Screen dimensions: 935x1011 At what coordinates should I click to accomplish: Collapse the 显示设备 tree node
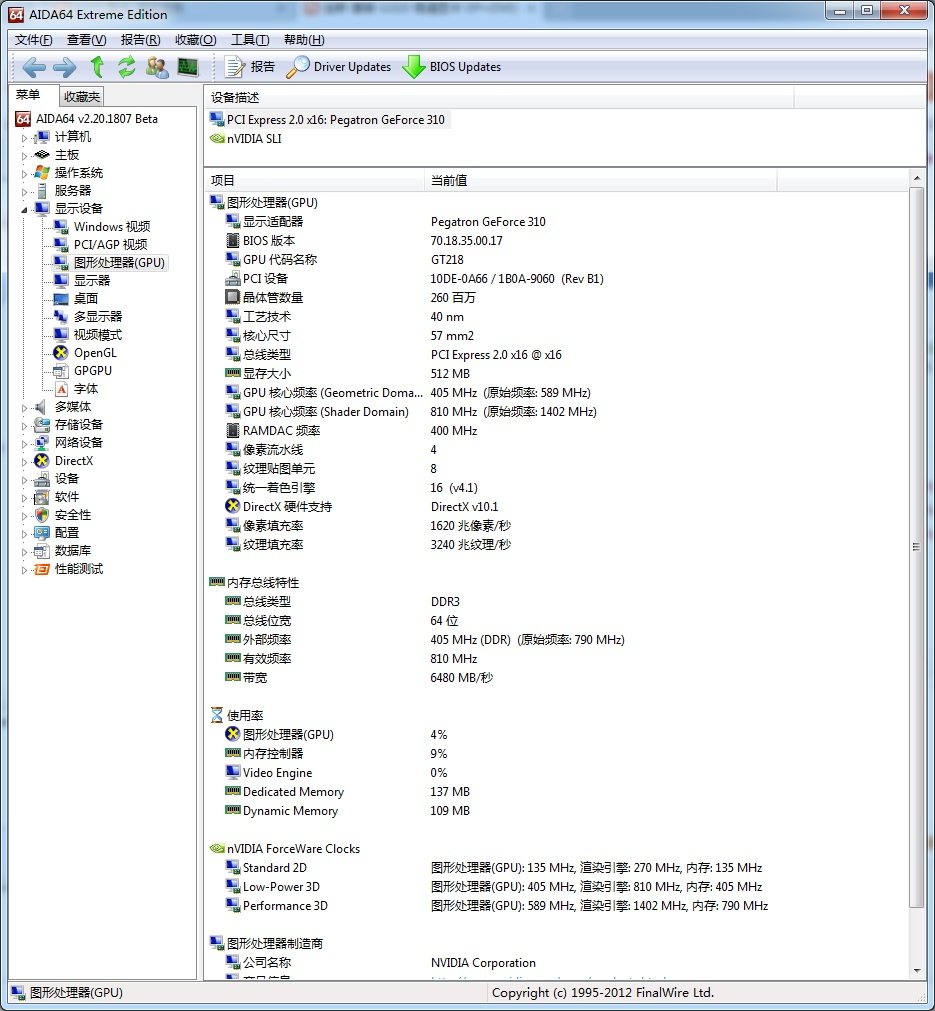coord(25,209)
